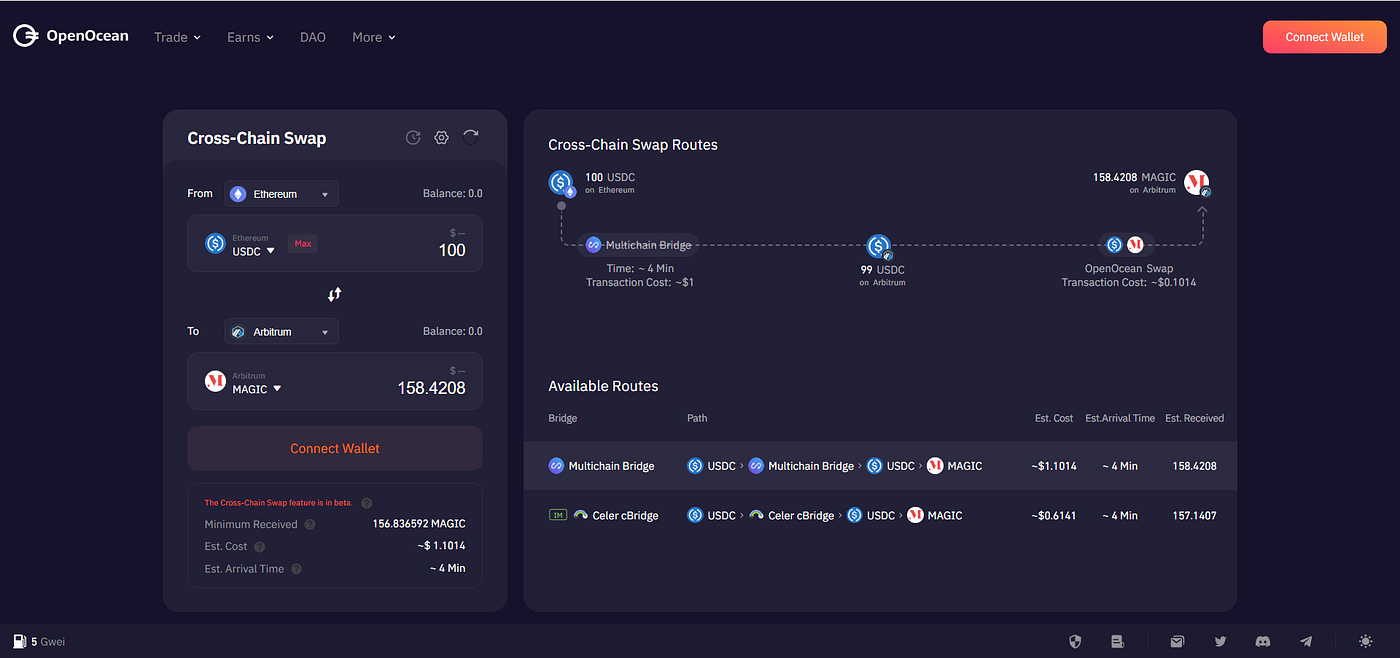This screenshot has width=1400, height=658.
Task: Open the DAO page
Action: 313,37
